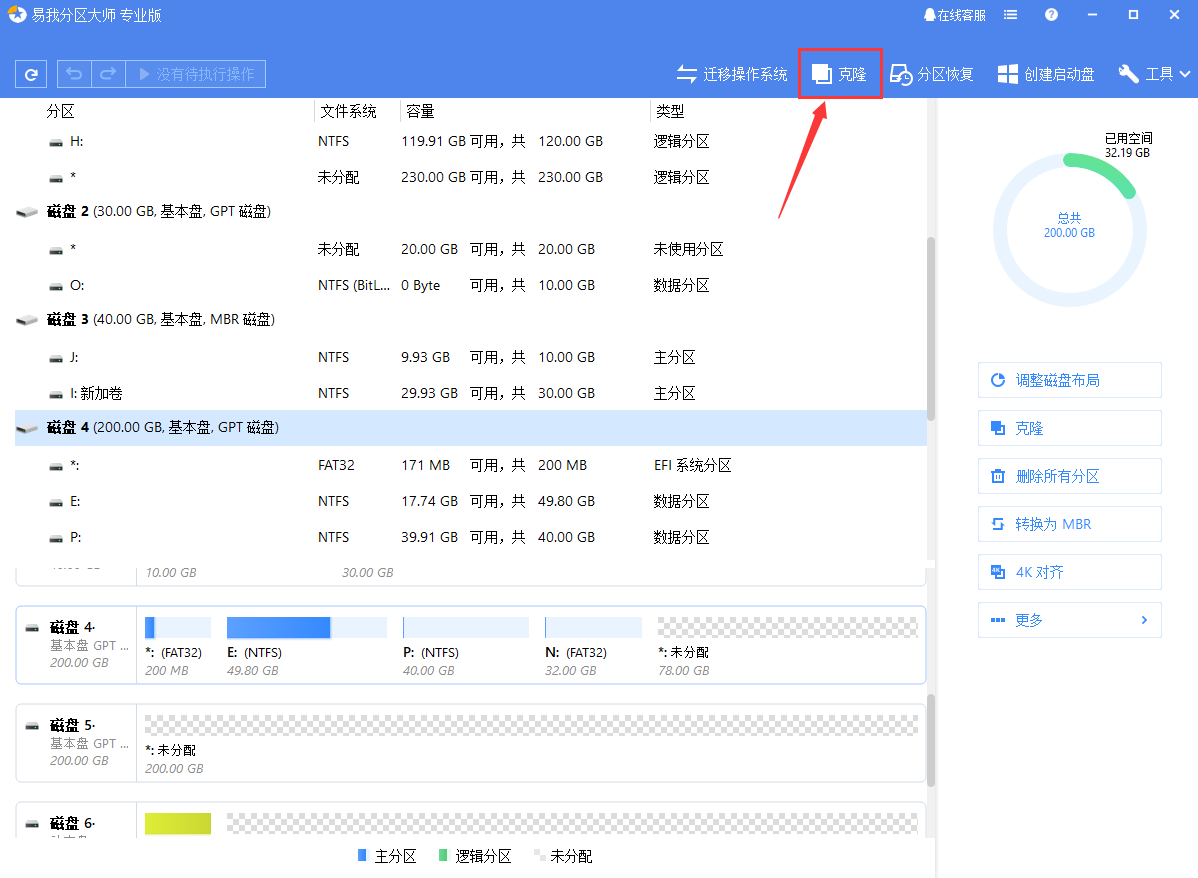1198x878 pixels.
Task: Select 删除所有分区 delete all partitions
Action: pyautogui.click(x=1069, y=476)
